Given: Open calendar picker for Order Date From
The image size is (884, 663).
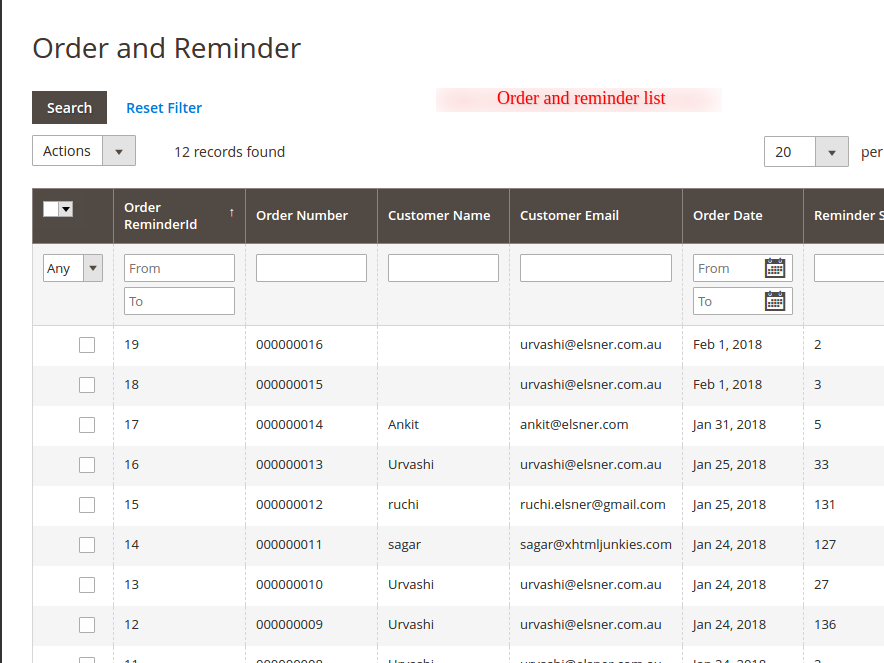Looking at the screenshot, I should 775,268.
